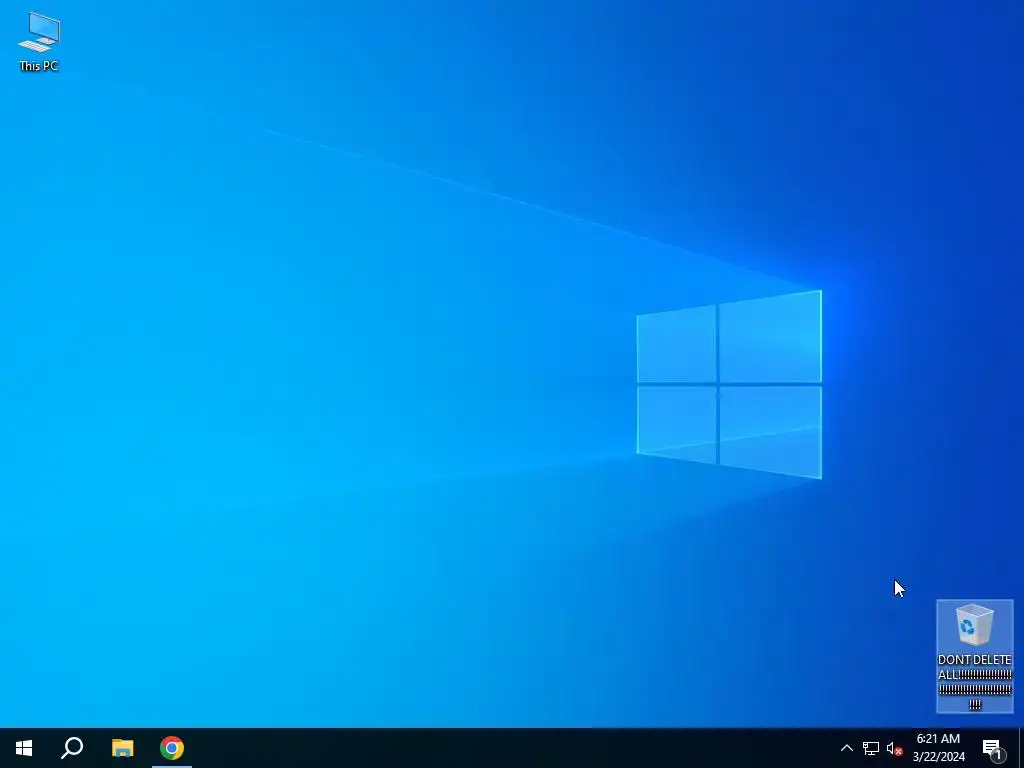The image size is (1024, 768).
Task: Open the Windows Start menu
Action: coord(24,748)
